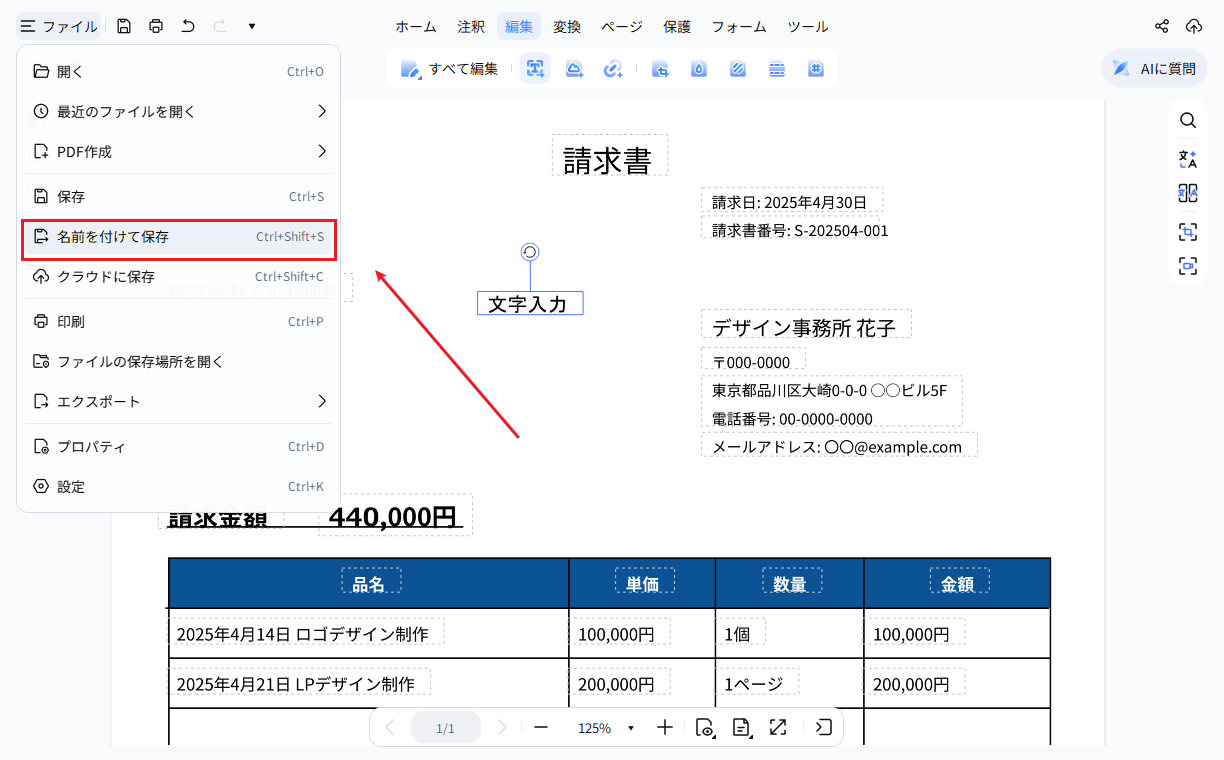Open プロパティ from the file menu
Viewport: 1224px width, 760px height.
(179, 446)
